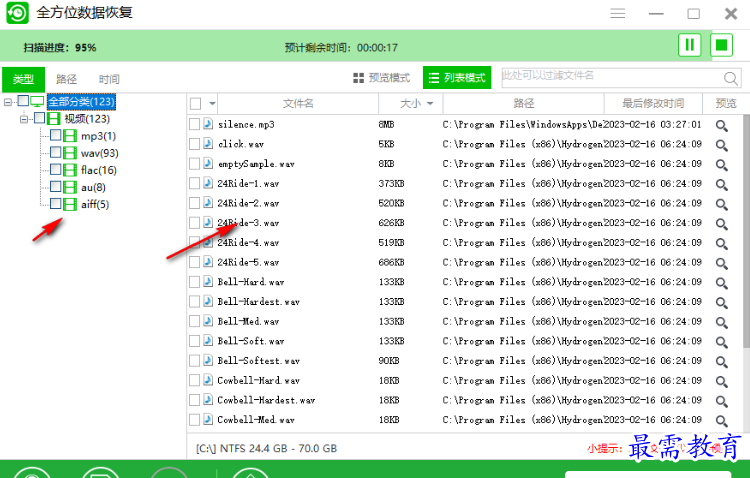Switch to 预览模式 view
The image size is (750, 478).
point(381,78)
